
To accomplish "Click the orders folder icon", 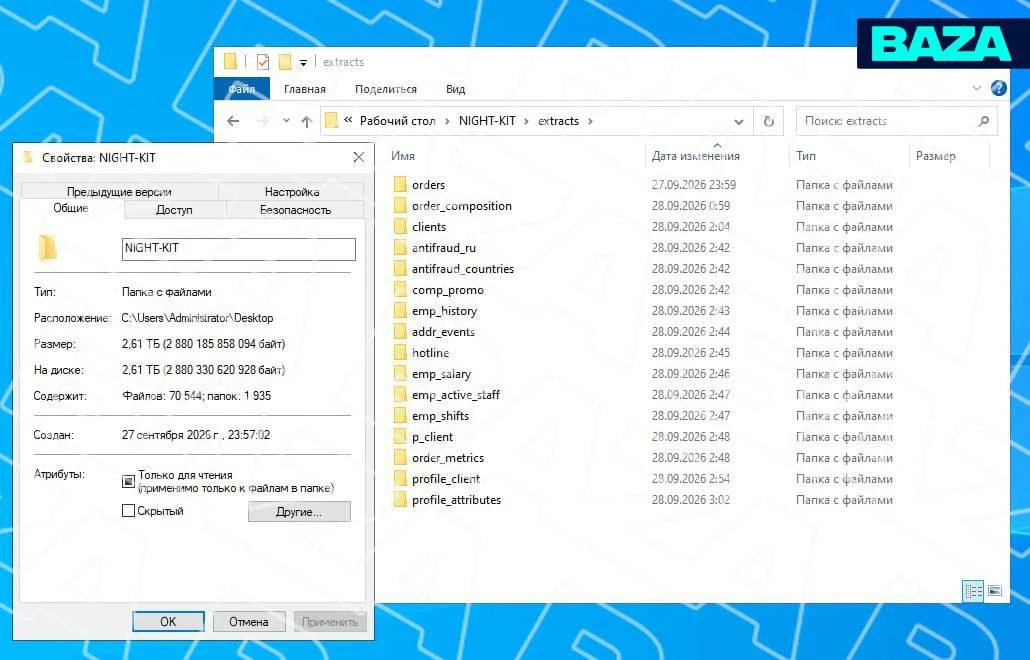I will [x=400, y=185].
